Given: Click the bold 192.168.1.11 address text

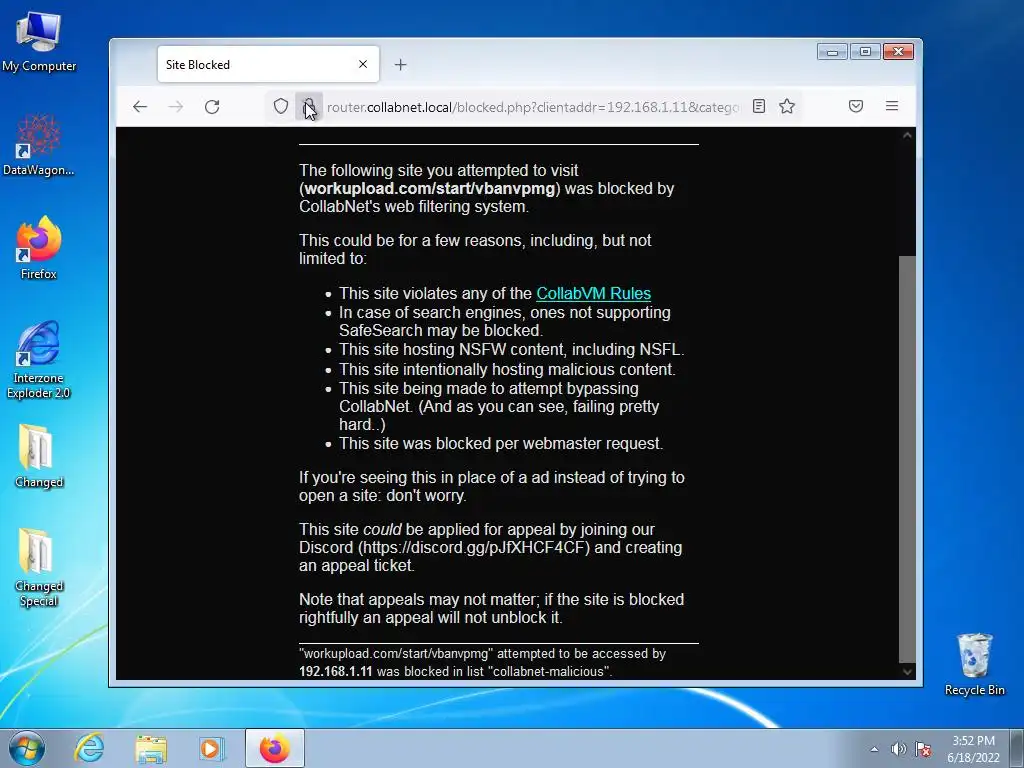Looking at the screenshot, I should coord(336,671).
